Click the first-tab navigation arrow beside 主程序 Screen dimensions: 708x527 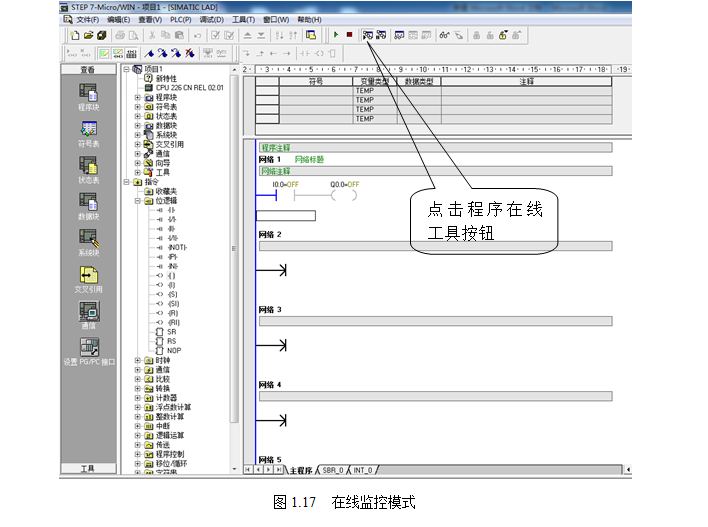[247, 470]
